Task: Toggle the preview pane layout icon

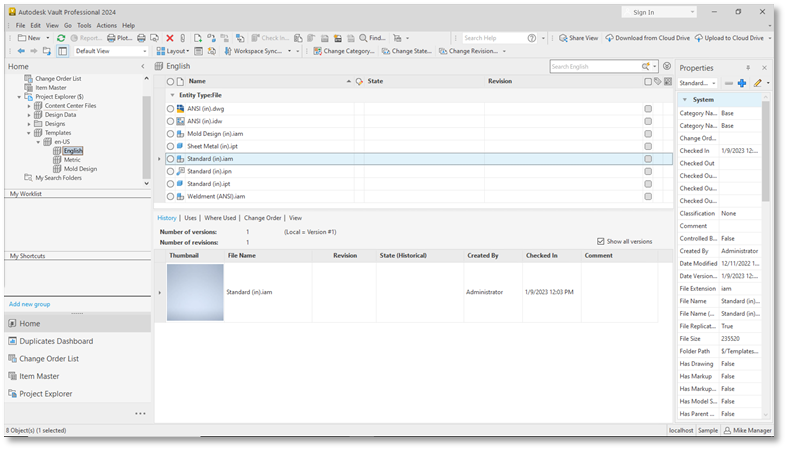Action: pyautogui.click(x=62, y=51)
